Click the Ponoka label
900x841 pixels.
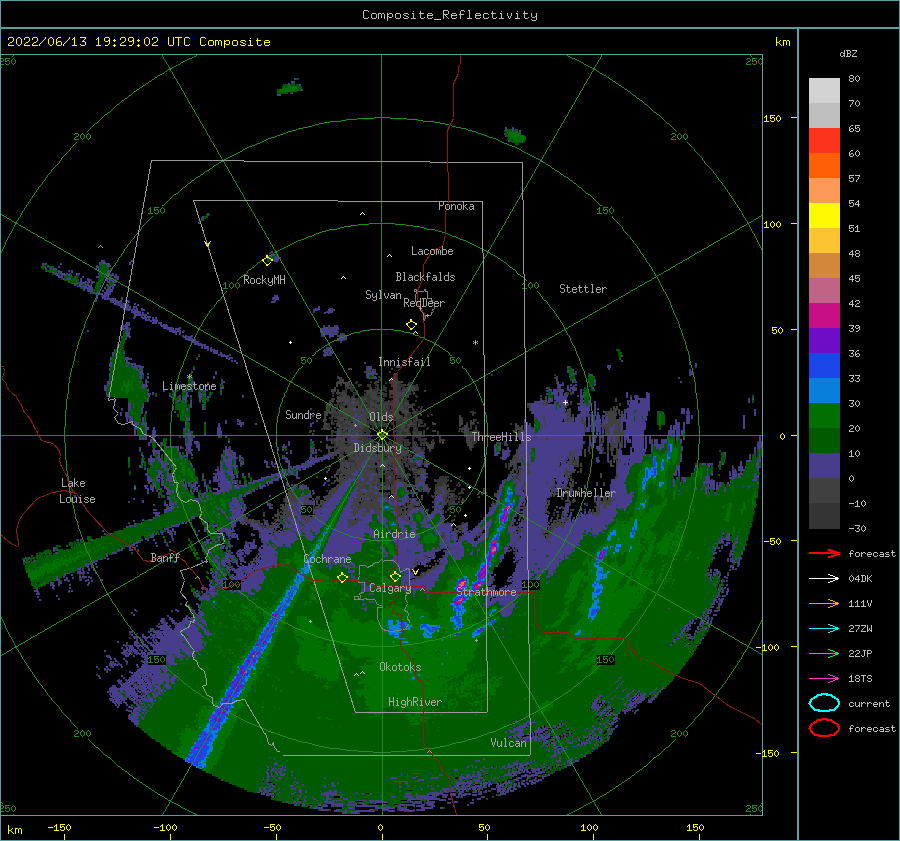pos(456,206)
